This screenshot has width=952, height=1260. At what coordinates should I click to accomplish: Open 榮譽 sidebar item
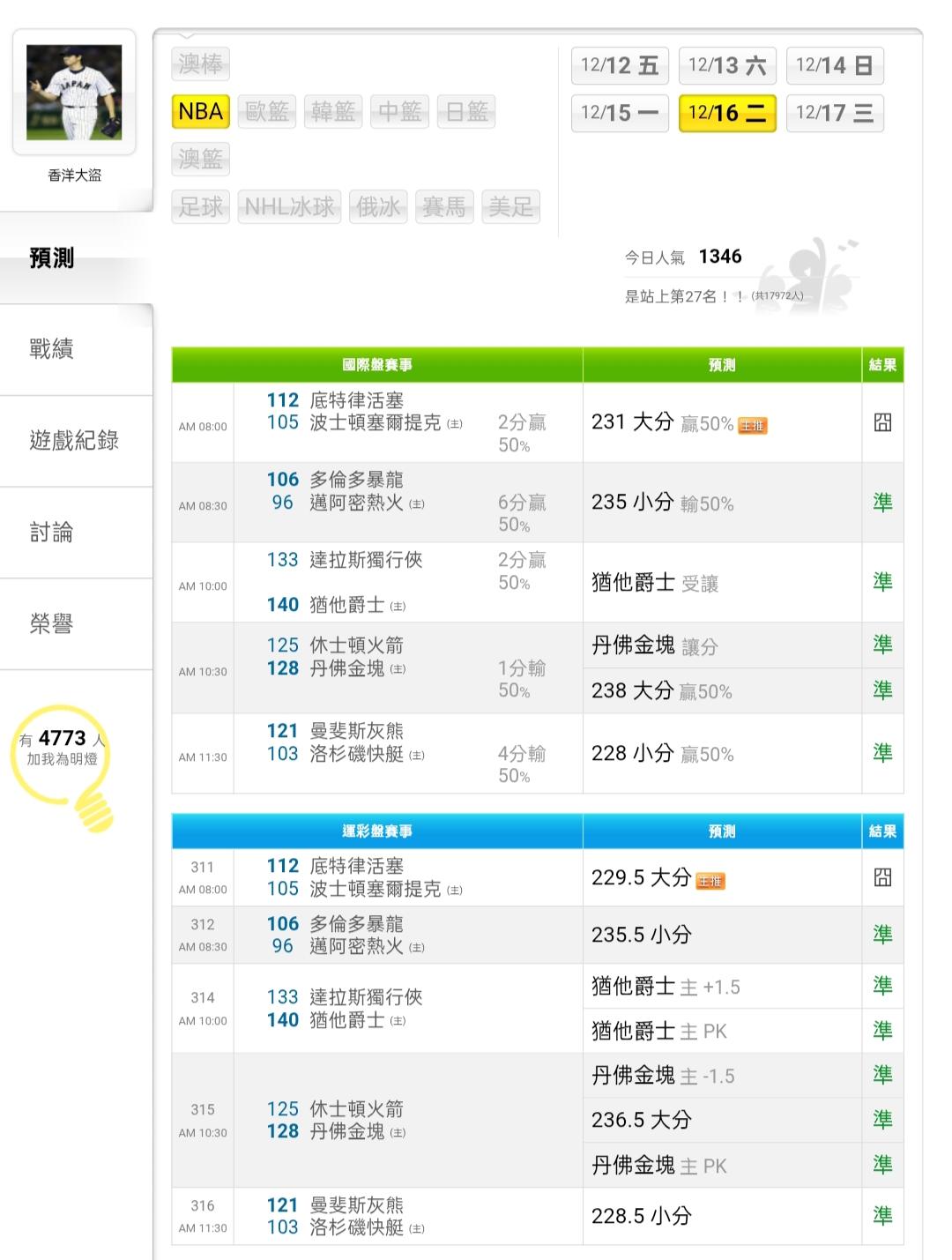click(51, 624)
